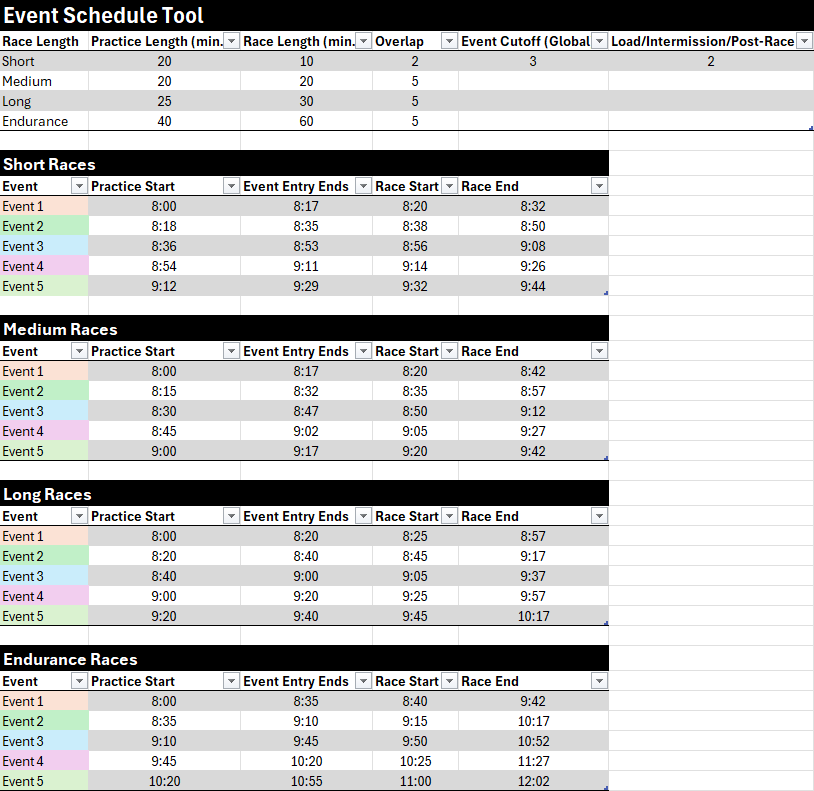
Task: Select the Medium row label in top table
Action: [x=44, y=81]
